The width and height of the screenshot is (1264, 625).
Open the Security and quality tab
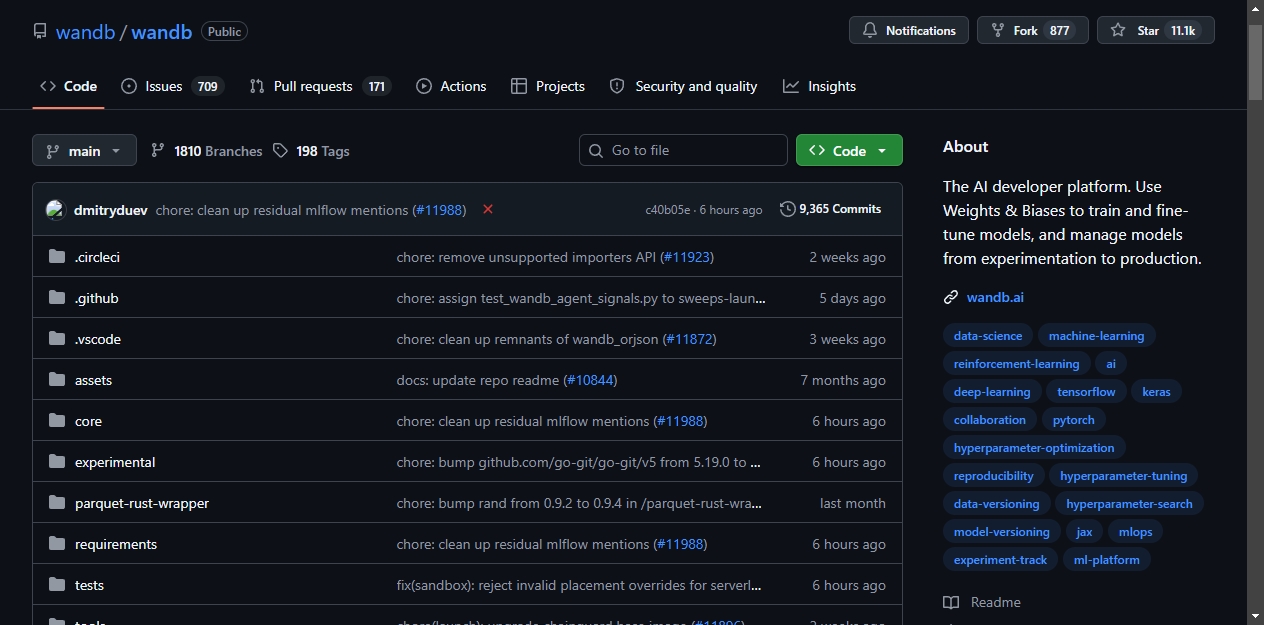click(683, 86)
